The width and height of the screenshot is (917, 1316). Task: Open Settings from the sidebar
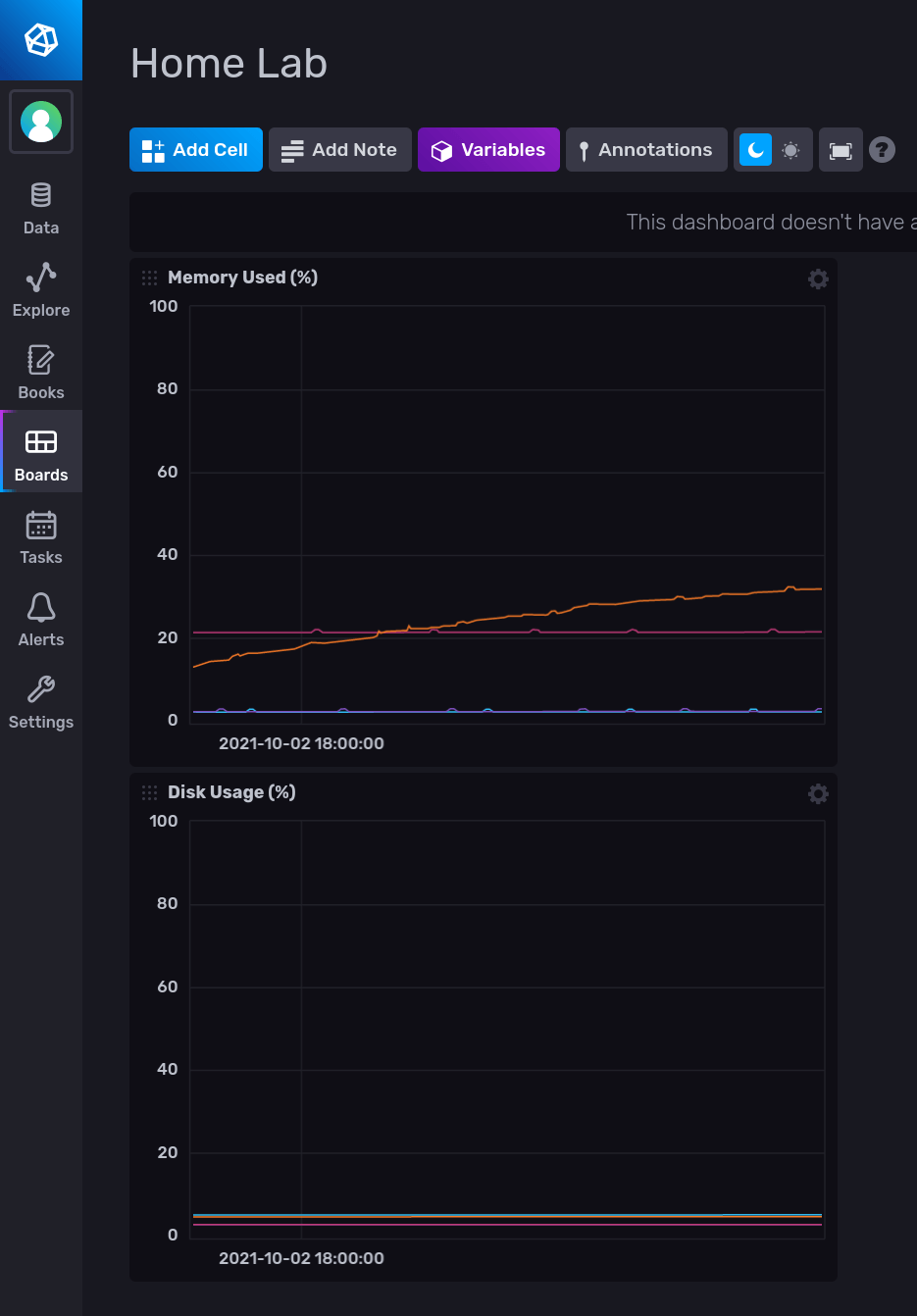40,700
